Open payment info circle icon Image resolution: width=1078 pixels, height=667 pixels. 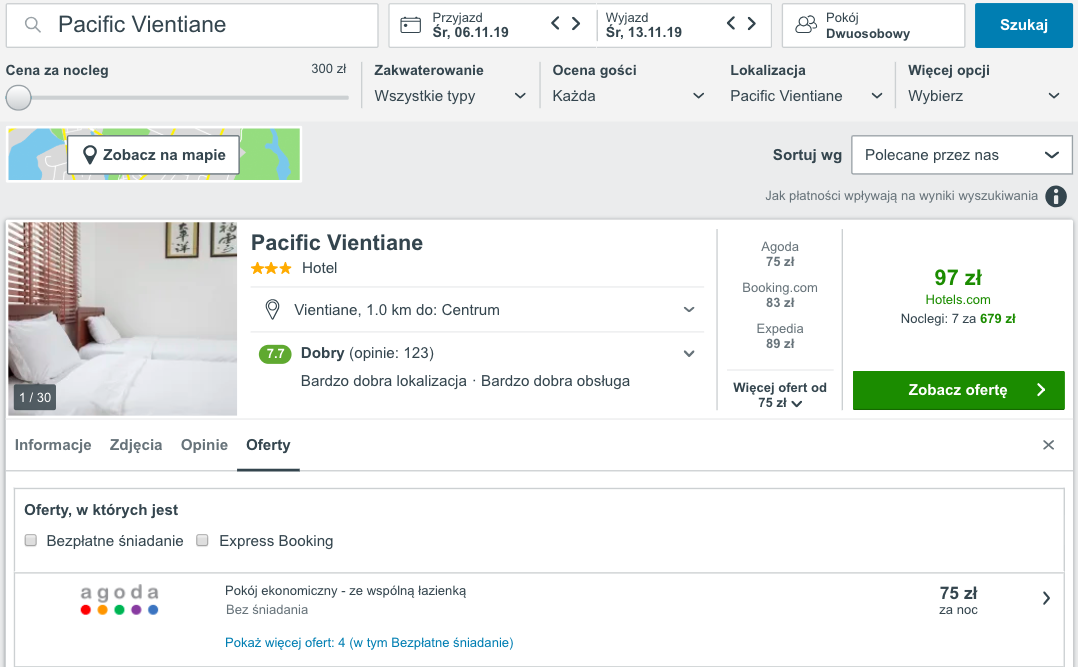(x=1056, y=196)
